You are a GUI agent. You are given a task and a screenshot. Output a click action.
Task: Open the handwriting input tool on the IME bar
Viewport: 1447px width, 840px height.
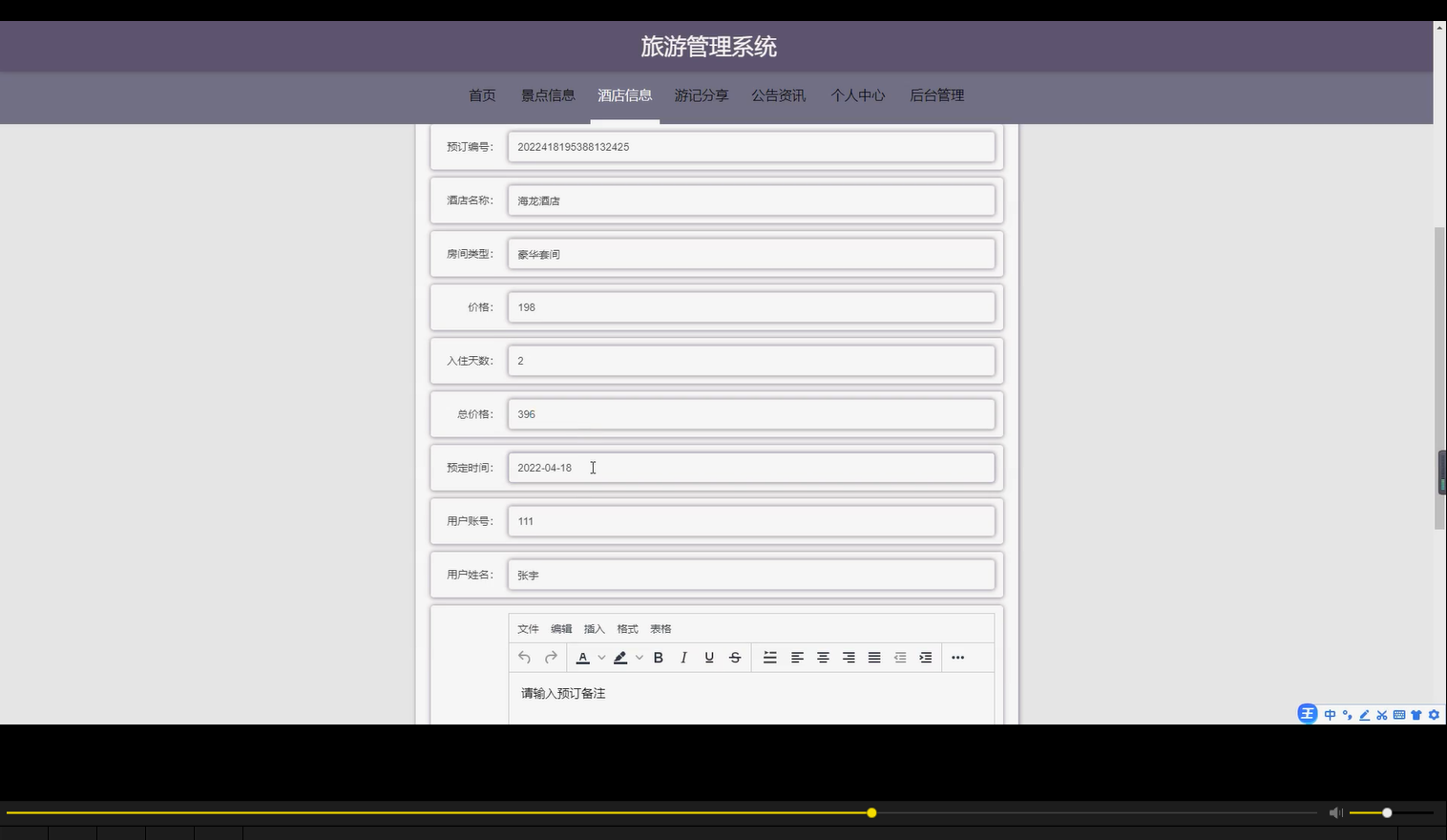click(x=1363, y=714)
